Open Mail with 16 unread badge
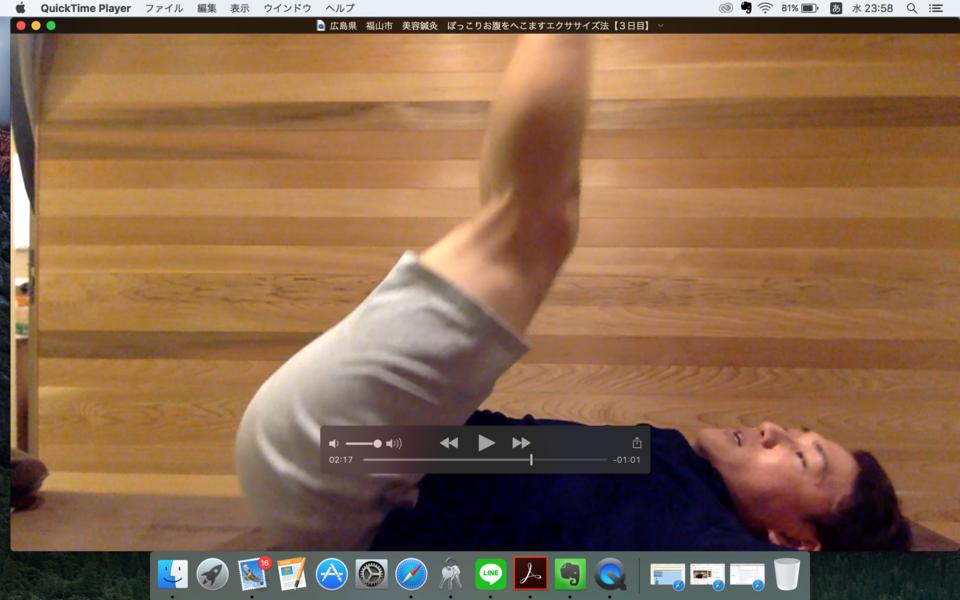The width and height of the screenshot is (960, 600). coord(252,574)
